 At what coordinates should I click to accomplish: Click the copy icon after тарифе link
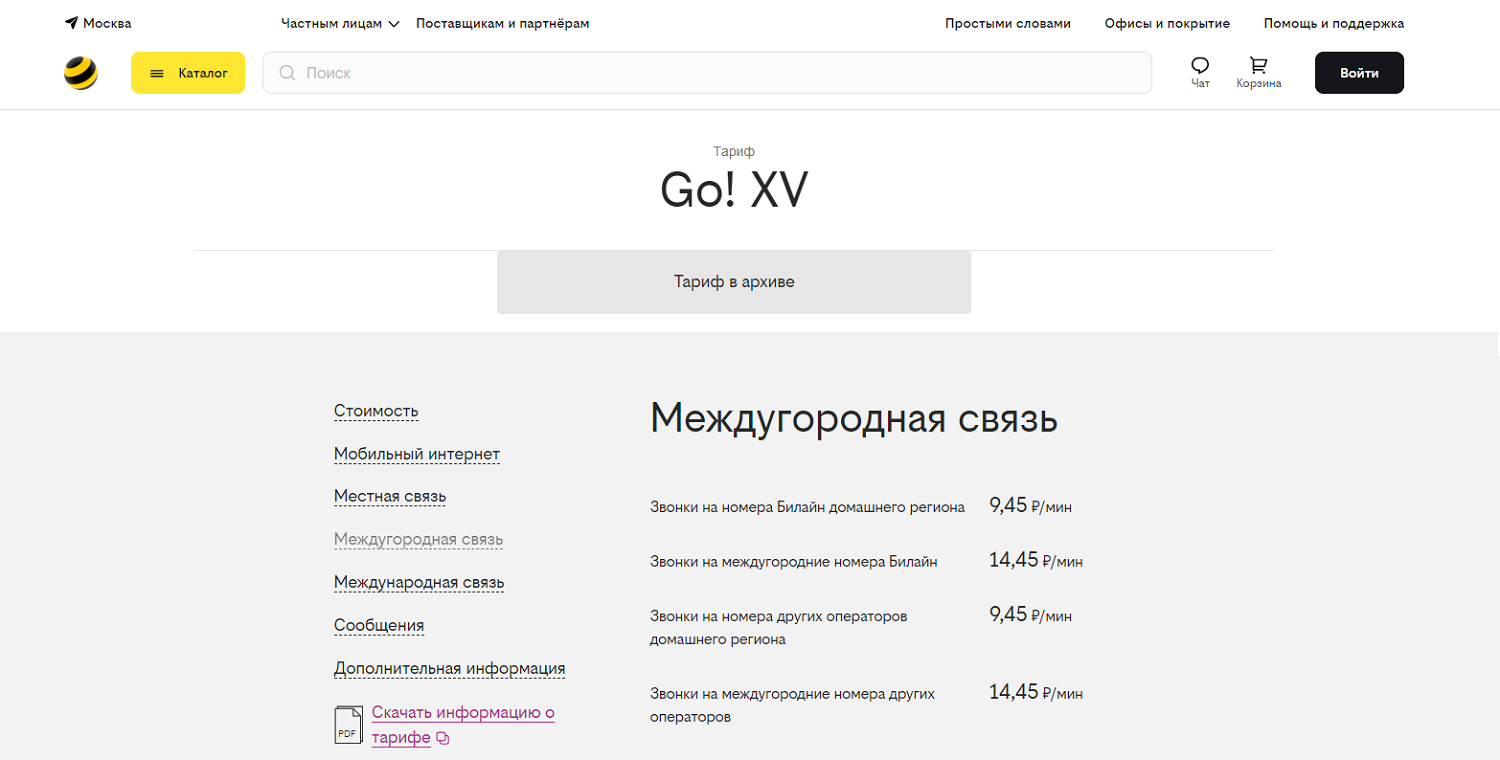[x=443, y=739]
